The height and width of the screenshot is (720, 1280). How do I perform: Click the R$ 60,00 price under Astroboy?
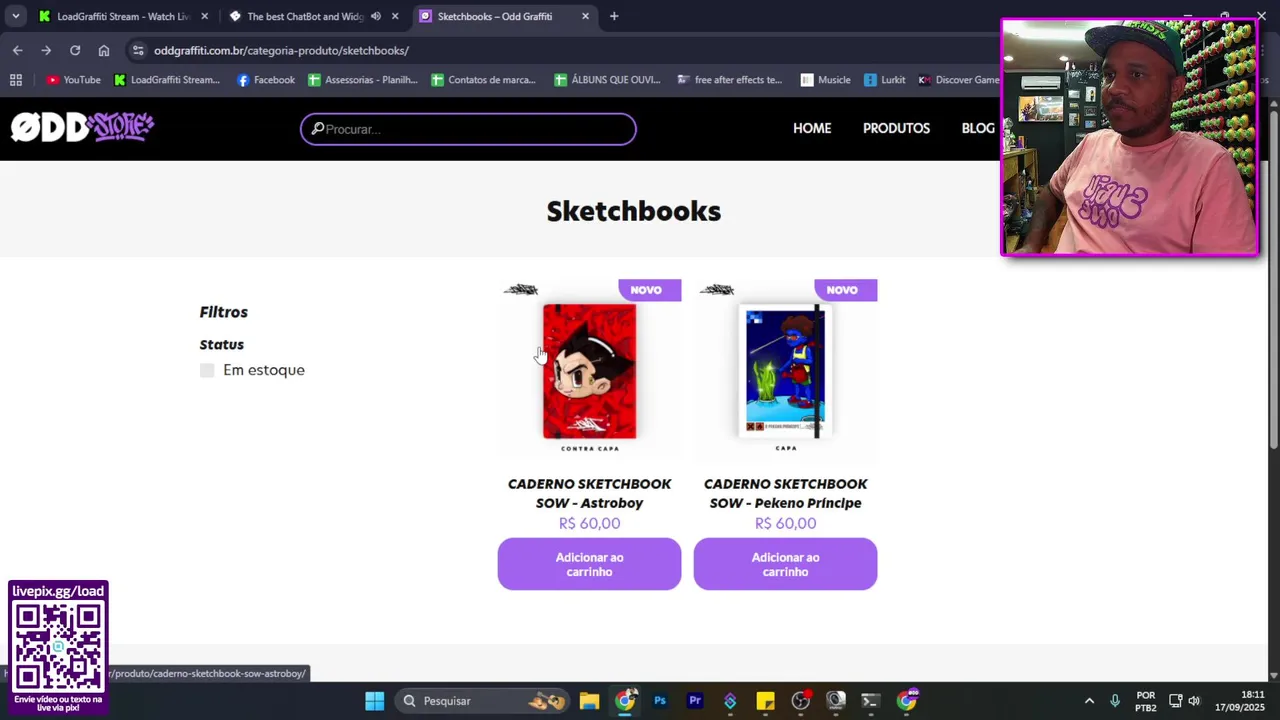click(x=589, y=523)
